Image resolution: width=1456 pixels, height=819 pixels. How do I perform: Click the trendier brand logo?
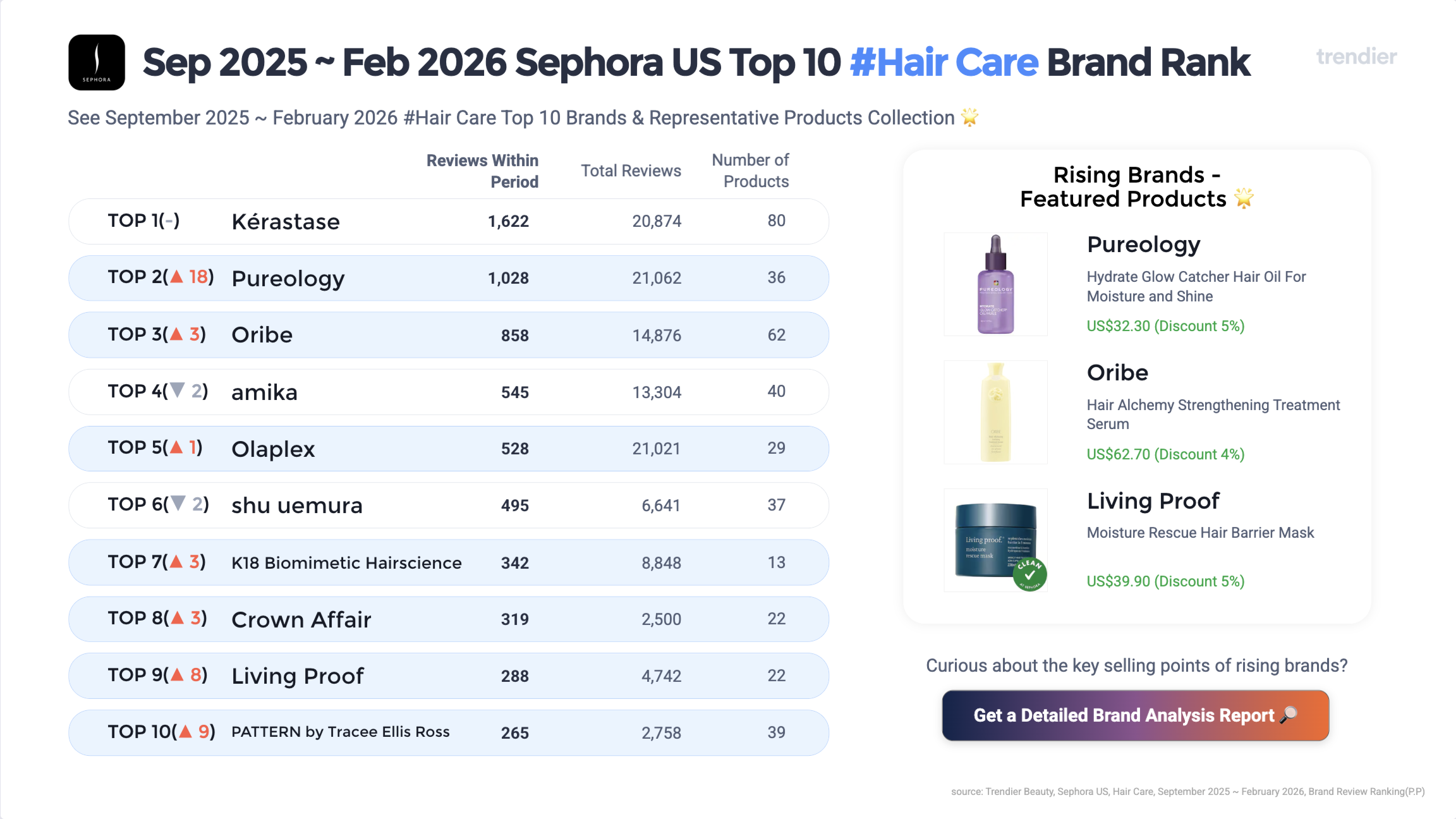[x=1356, y=57]
